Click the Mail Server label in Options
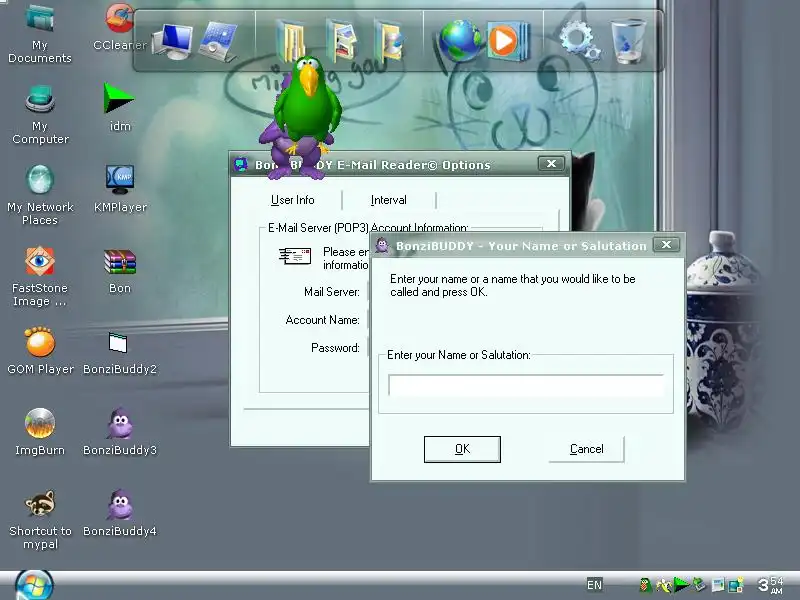Viewport: 800px width, 600px height. point(332,292)
